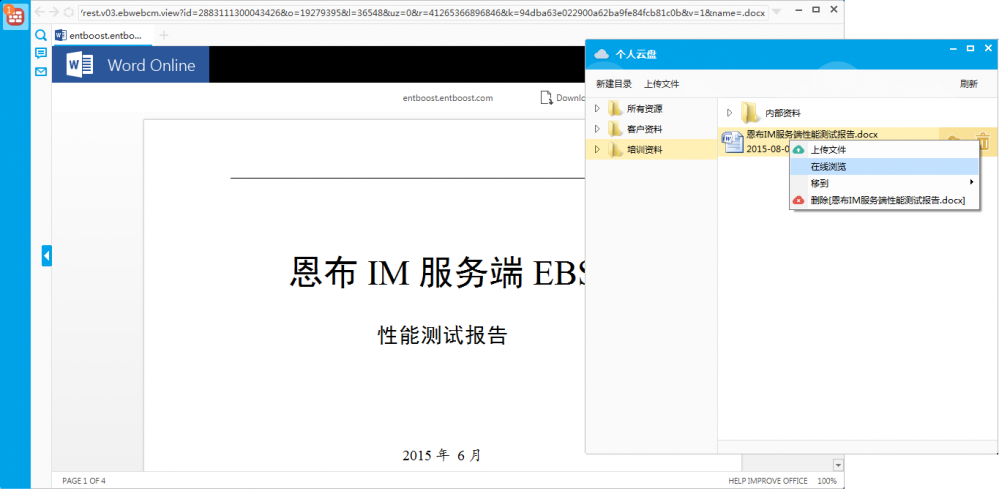
Task: Choose 在线浏览 from the context menu
Action: (884, 167)
